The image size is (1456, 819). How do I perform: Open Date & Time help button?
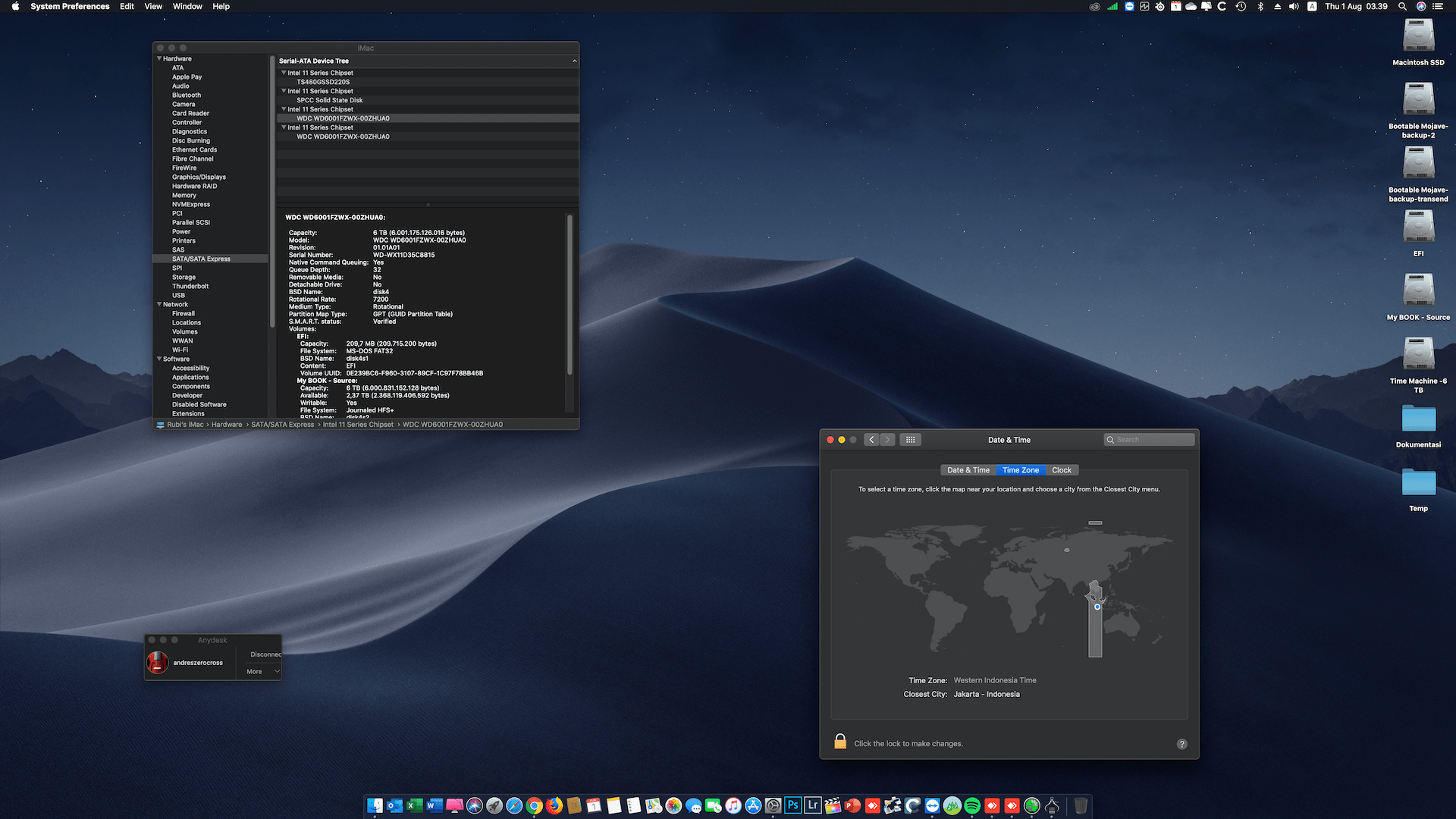point(1181,744)
